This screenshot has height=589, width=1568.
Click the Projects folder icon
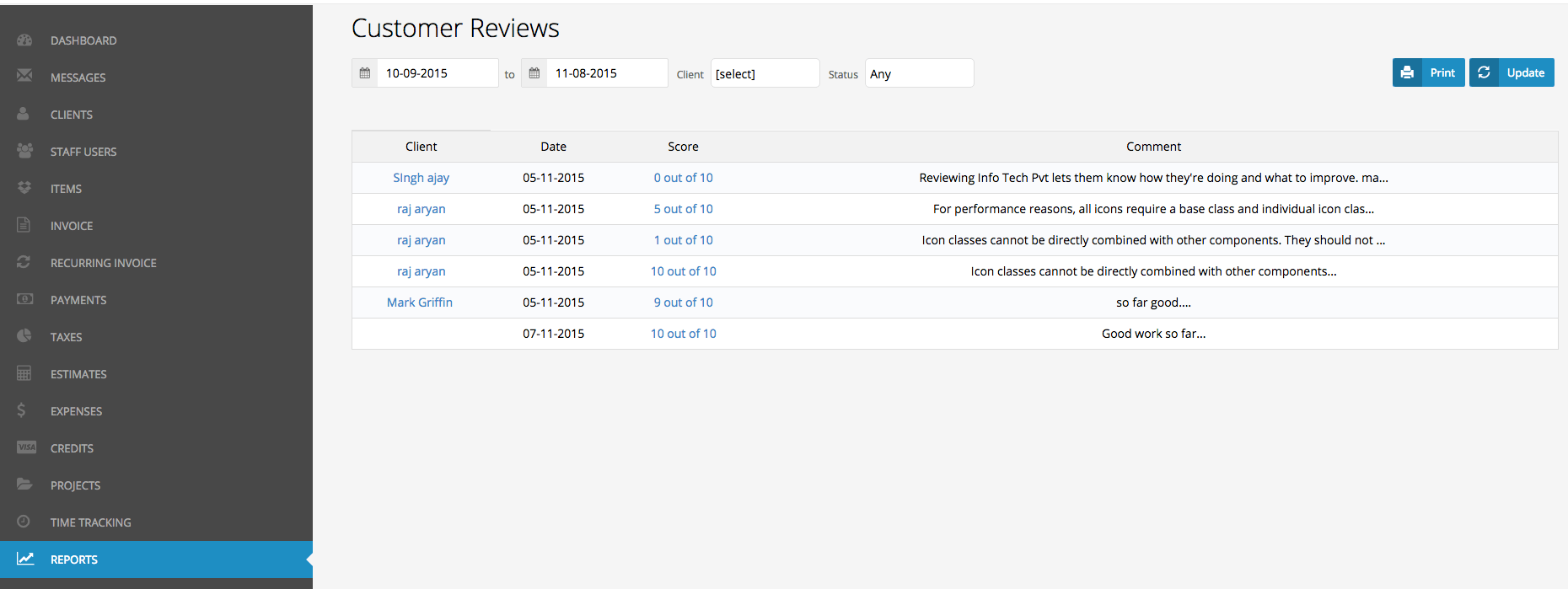tap(24, 485)
